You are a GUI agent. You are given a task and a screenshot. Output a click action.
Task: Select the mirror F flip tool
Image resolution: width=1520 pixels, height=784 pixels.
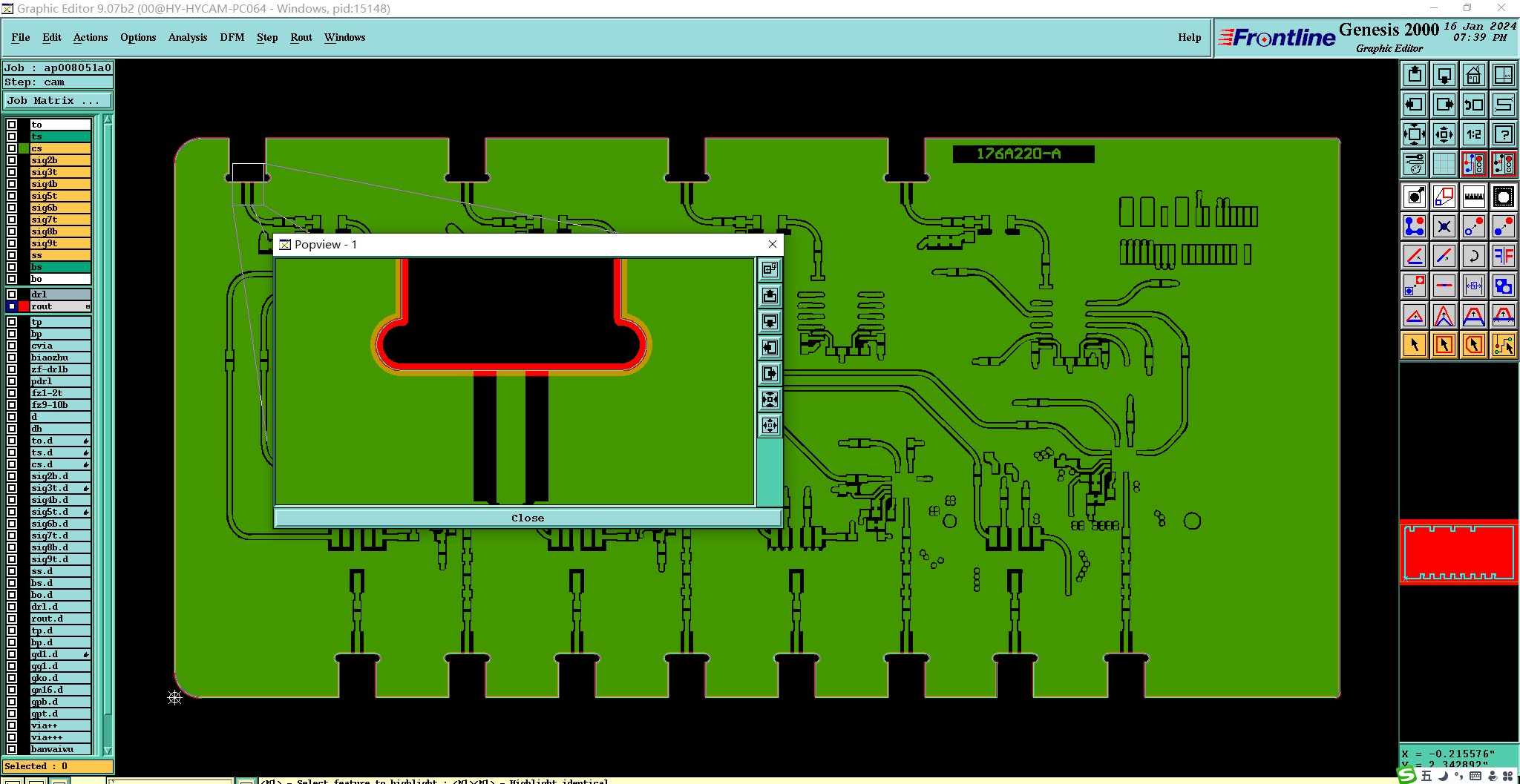pyautogui.click(x=1503, y=256)
